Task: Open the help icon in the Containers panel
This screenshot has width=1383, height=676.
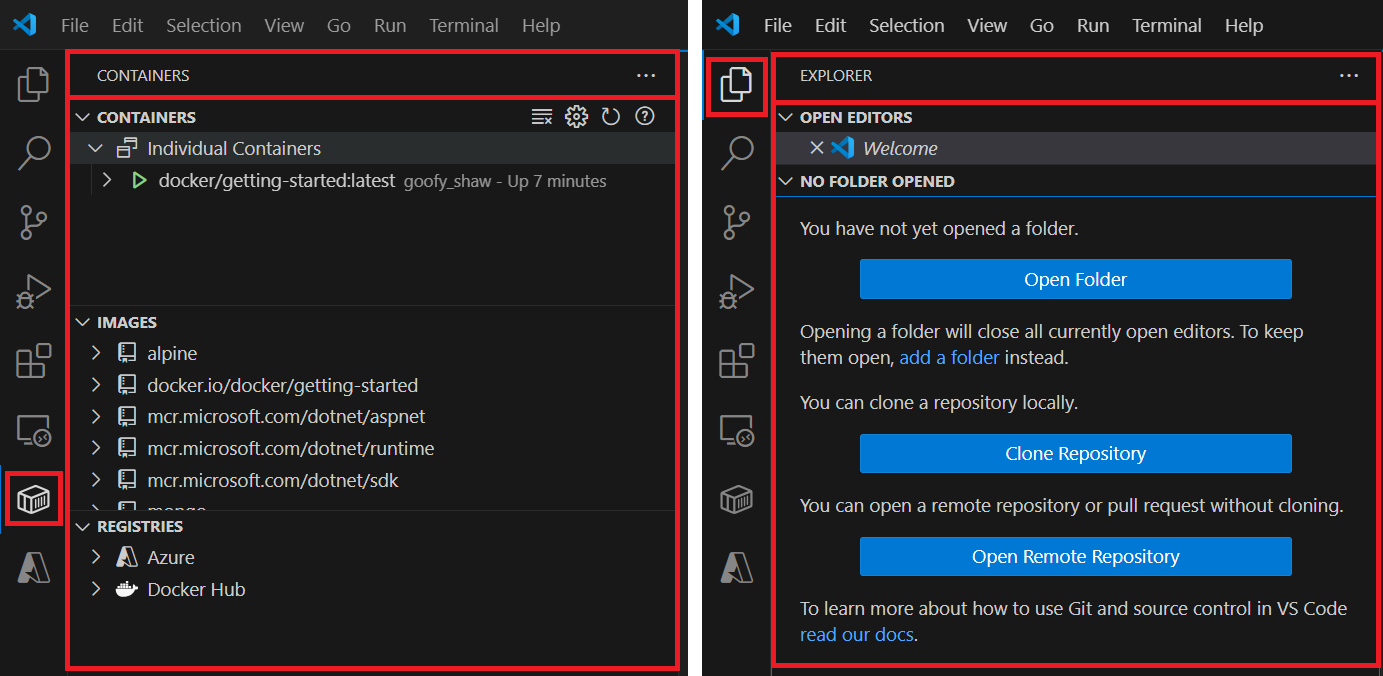Action: [644, 116]
